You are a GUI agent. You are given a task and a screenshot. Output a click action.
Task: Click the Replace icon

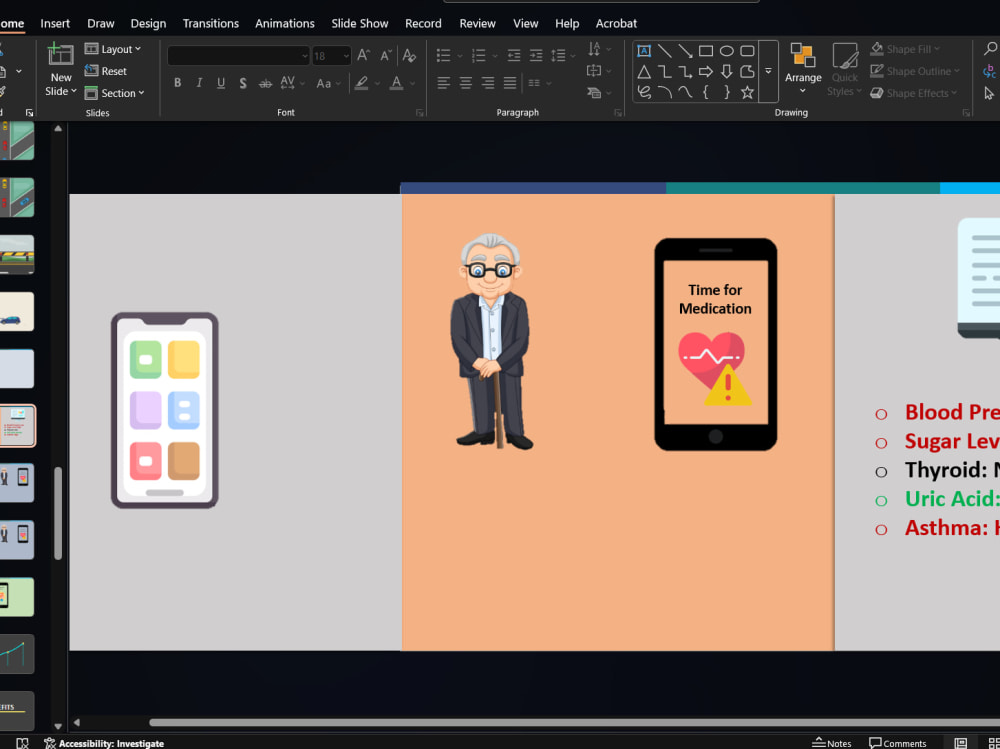pyautogui.click(x=990, y=71)
